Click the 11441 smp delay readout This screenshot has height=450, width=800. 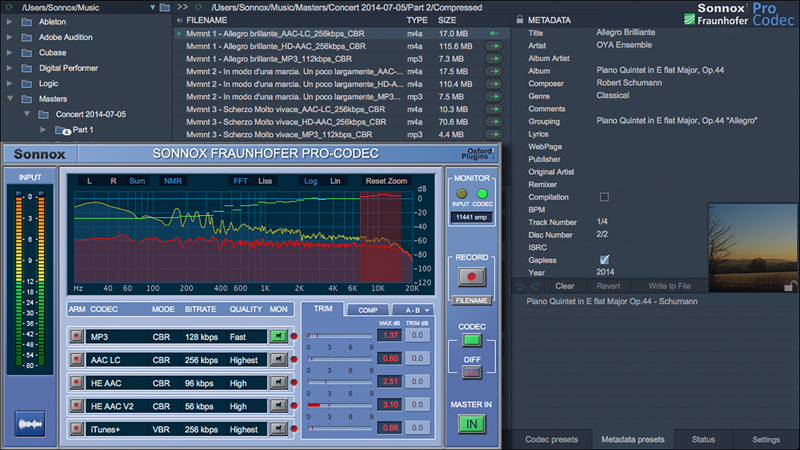[x=471, y=217]
